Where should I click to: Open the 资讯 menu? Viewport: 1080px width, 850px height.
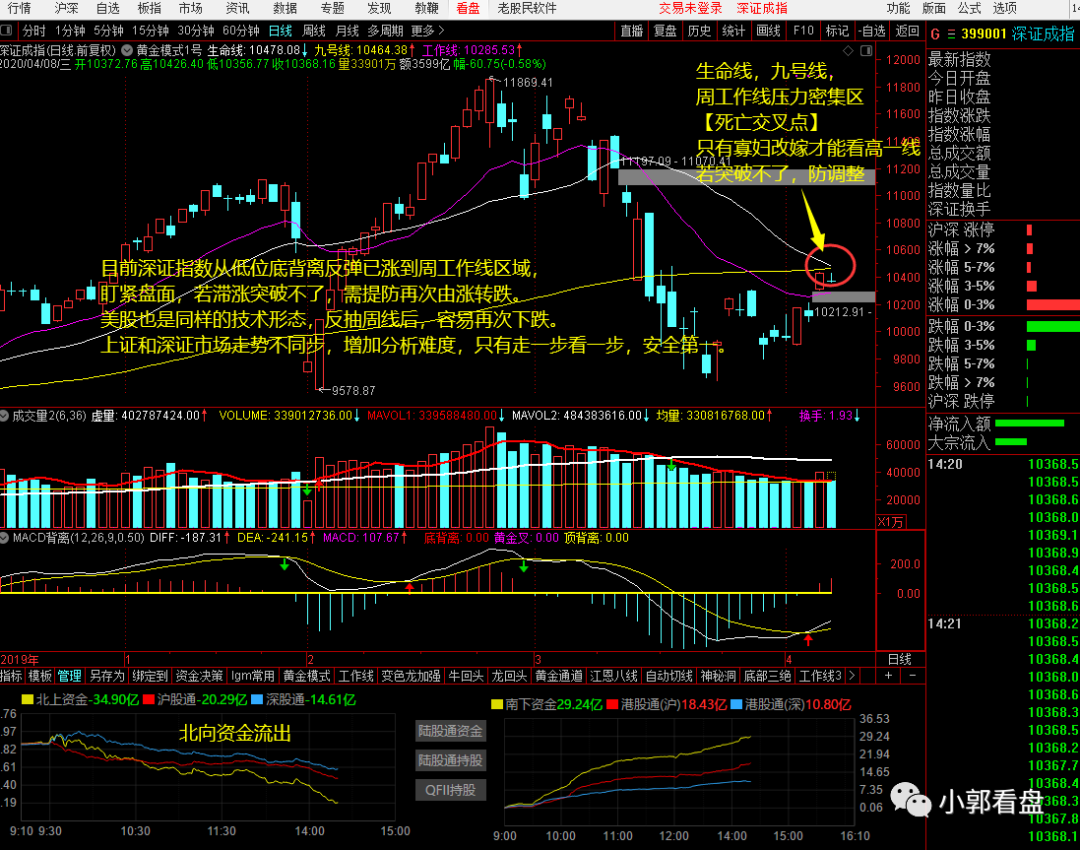(x=238, y=8)
